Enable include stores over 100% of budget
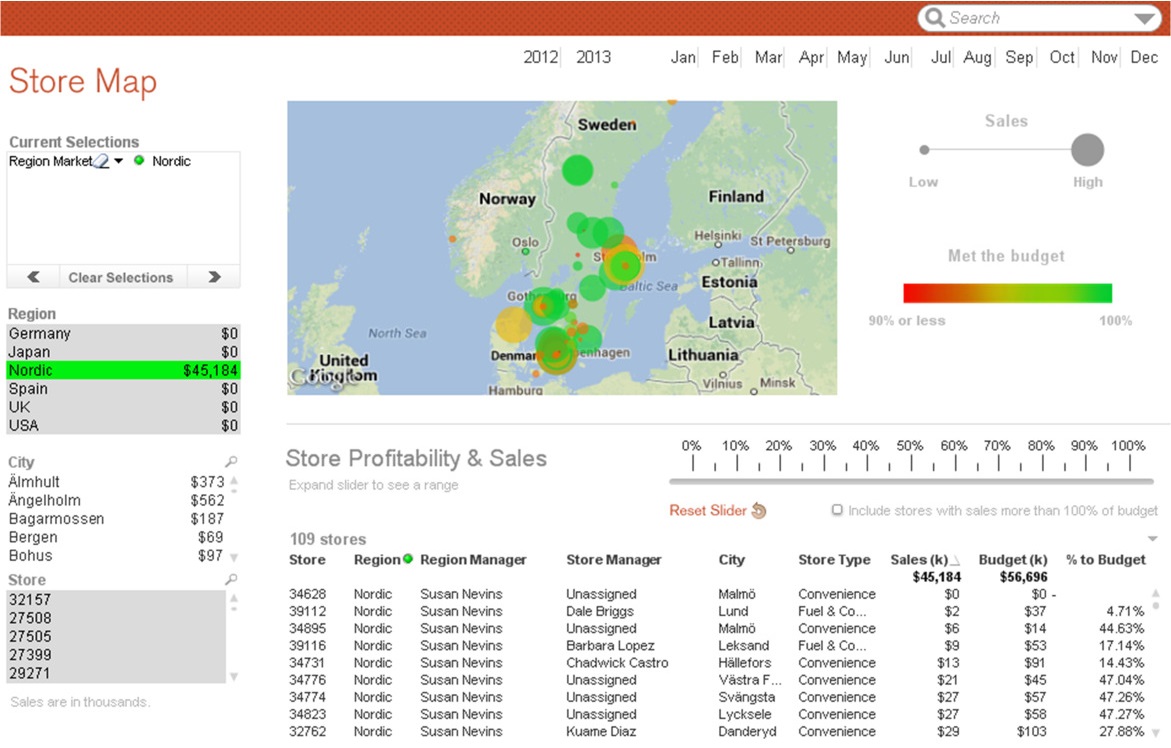This screenshot has width=1171, height=748. pos(837,510)
